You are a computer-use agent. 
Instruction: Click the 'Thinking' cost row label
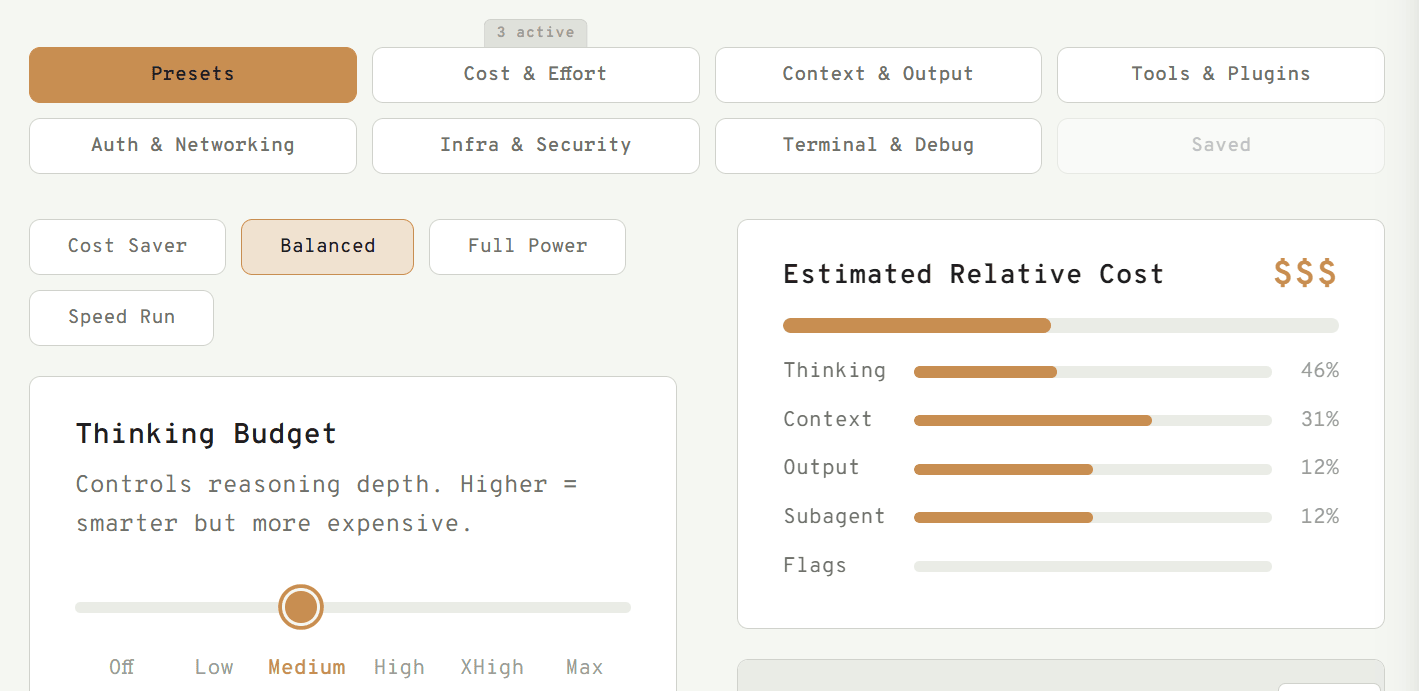[x=835, y=371]
